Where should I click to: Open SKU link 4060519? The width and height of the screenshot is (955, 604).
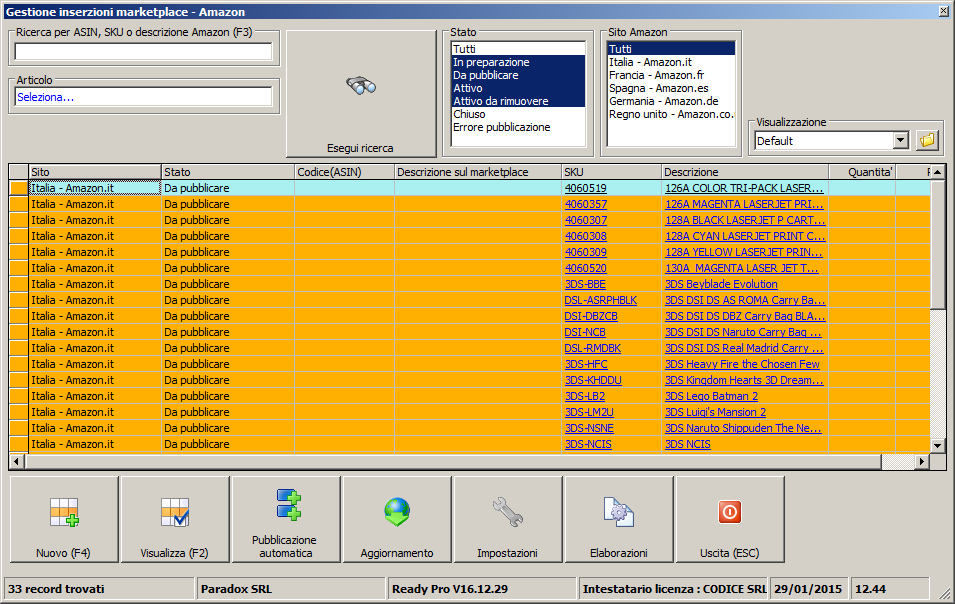pyautogui.click(x=585, y=188)
